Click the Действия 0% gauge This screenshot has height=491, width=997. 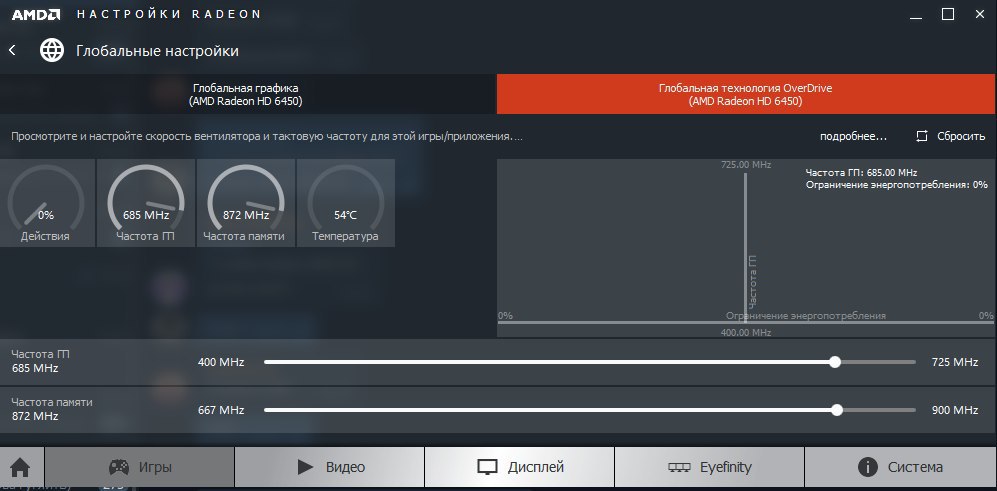(x=46, y=203)
